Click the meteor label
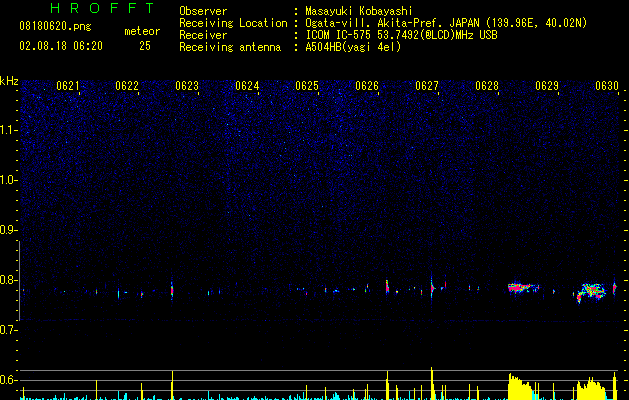The width and height of the screenshot is (629, 400). coord(142,31)
